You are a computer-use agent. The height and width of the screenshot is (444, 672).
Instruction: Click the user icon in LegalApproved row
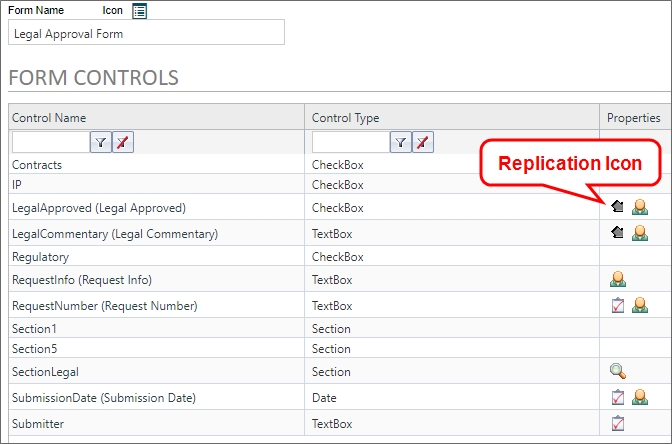pos(639,207)
